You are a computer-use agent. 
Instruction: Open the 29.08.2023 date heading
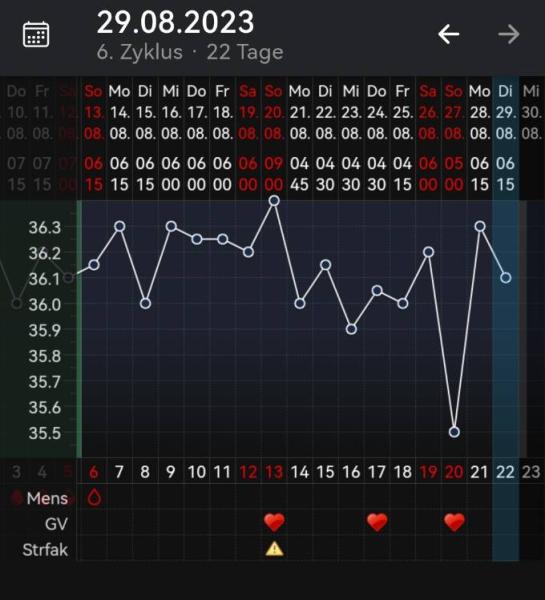(175, 22)
